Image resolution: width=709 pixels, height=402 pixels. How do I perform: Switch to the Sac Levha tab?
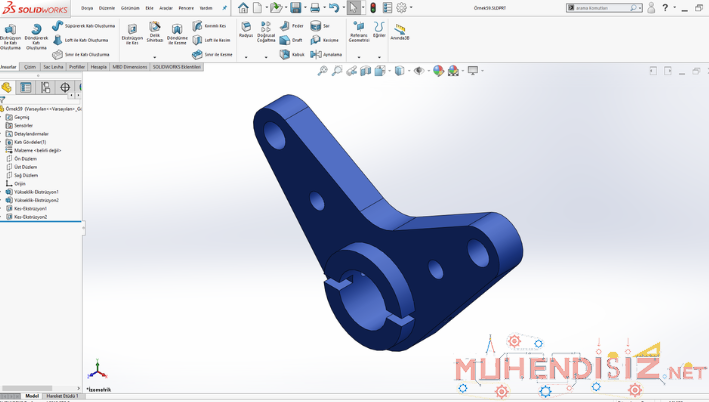click(52, 67)
